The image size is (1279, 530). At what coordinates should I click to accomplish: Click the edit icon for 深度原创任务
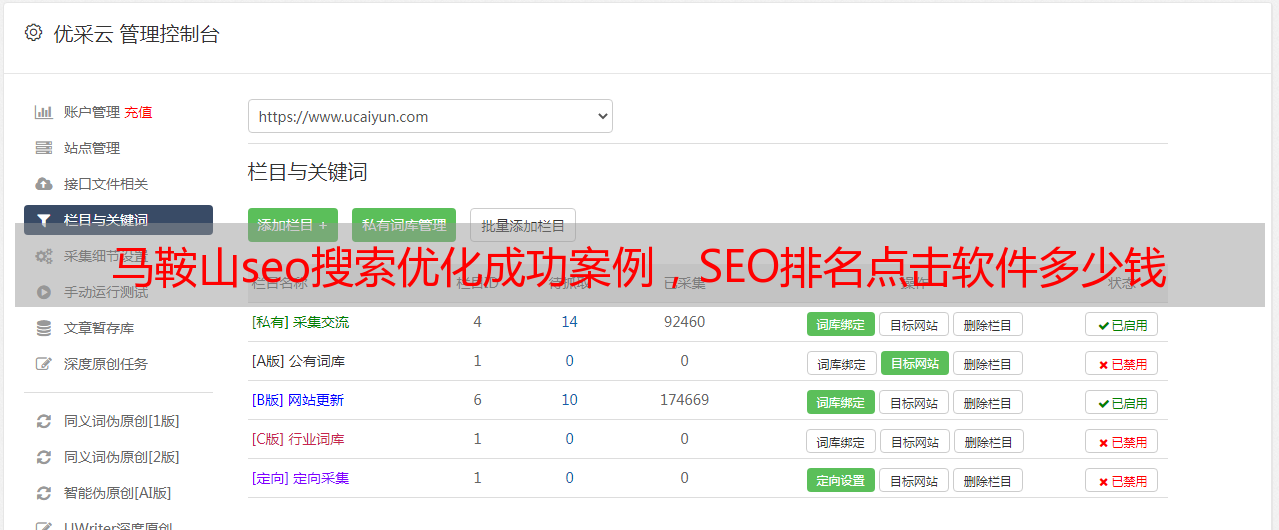43,364
